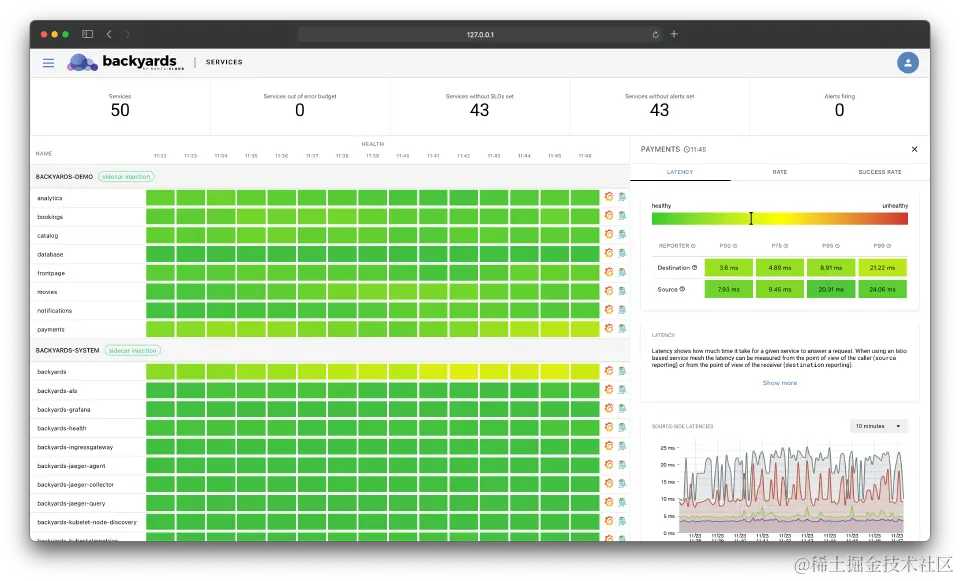The image size is (960, 581).
Task: Open Jaeger traces for payments service
Action: pyautogui.click(x=622, y=329)
